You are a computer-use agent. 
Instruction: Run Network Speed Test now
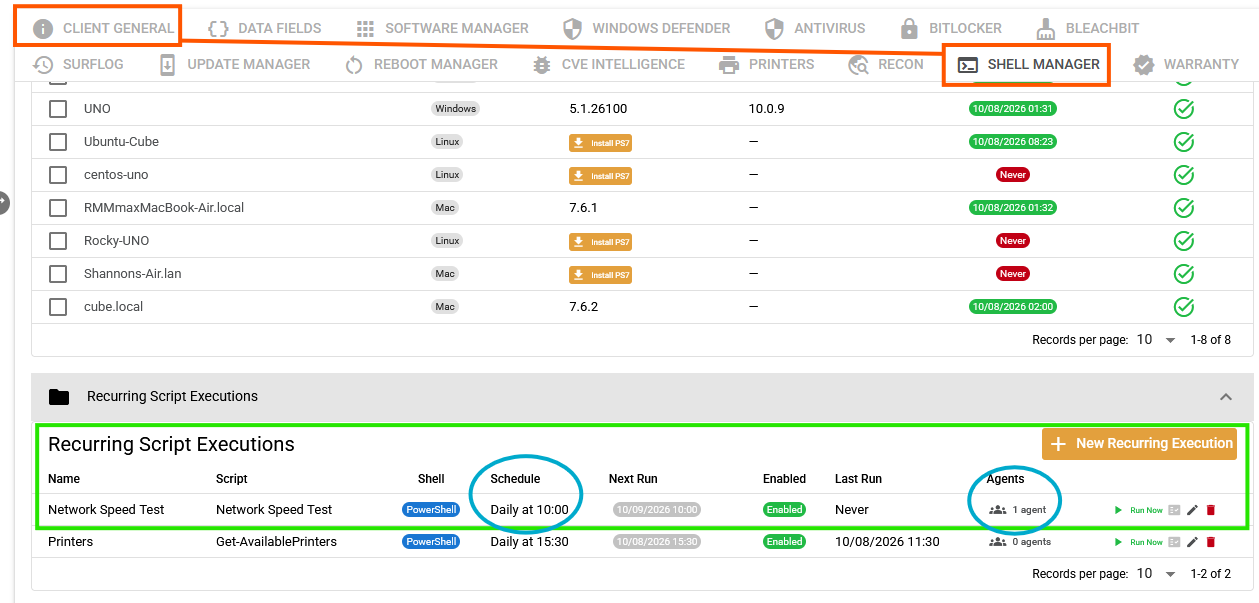[x=1138, y=510]
